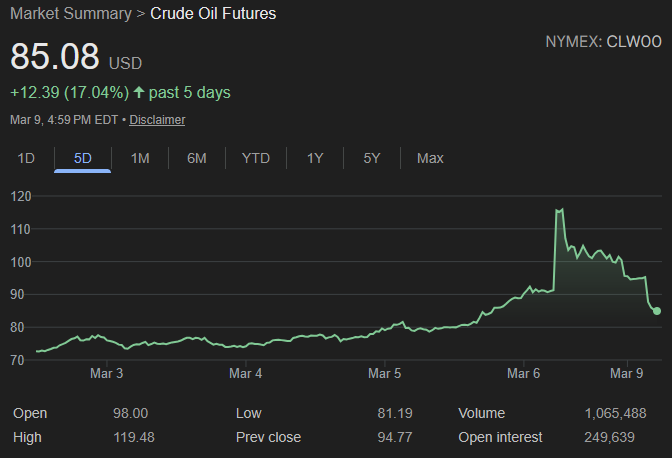This screenshot has height=458, width=672.
Task: Go to Market Summary breadcrumb
Action: tap(71, 13)
